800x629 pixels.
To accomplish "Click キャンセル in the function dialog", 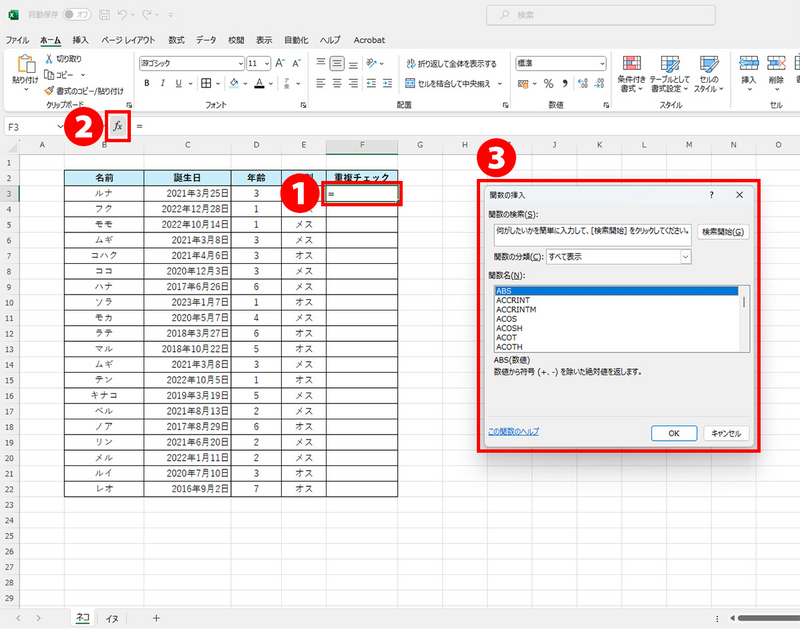I will (726, 433).
